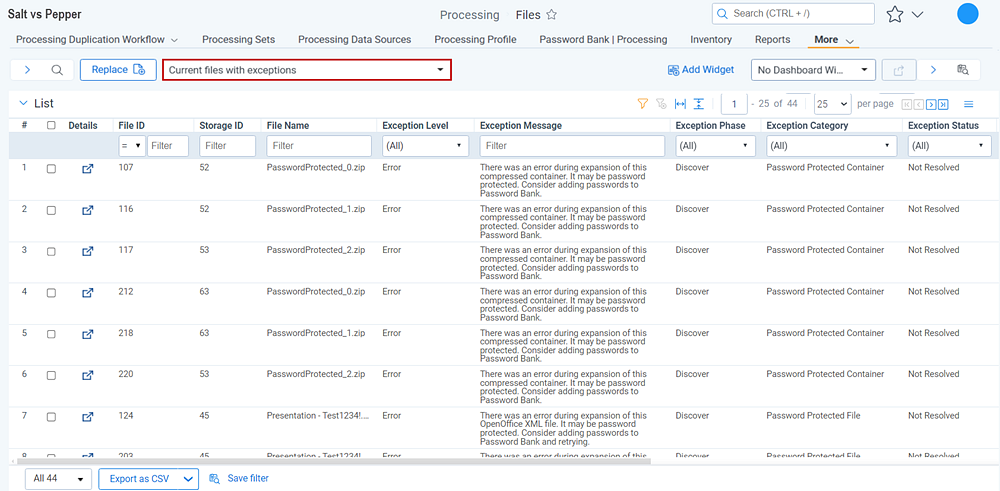The height and width of the screenshot is (491, 1000).
Task: Click the dashboard export share icon
Action: point(899,70)
